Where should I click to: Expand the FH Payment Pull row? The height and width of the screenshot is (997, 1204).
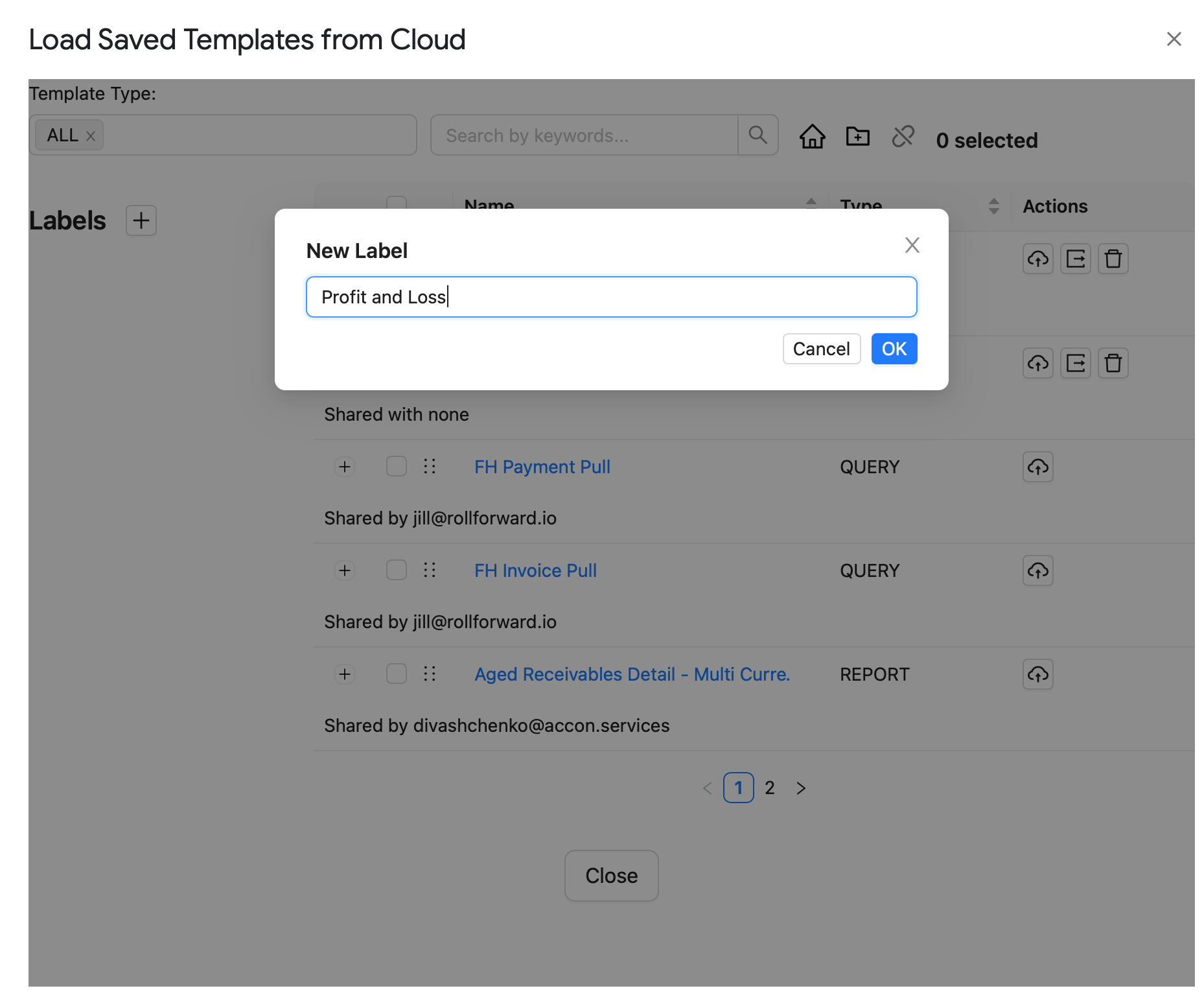tap(345, 467)
